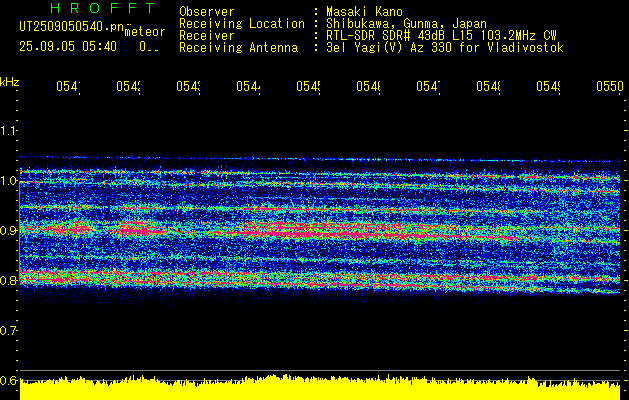Click the Observer field label
Screen dimensions: 629x400
pyautogui.click(x=207, y=11)
